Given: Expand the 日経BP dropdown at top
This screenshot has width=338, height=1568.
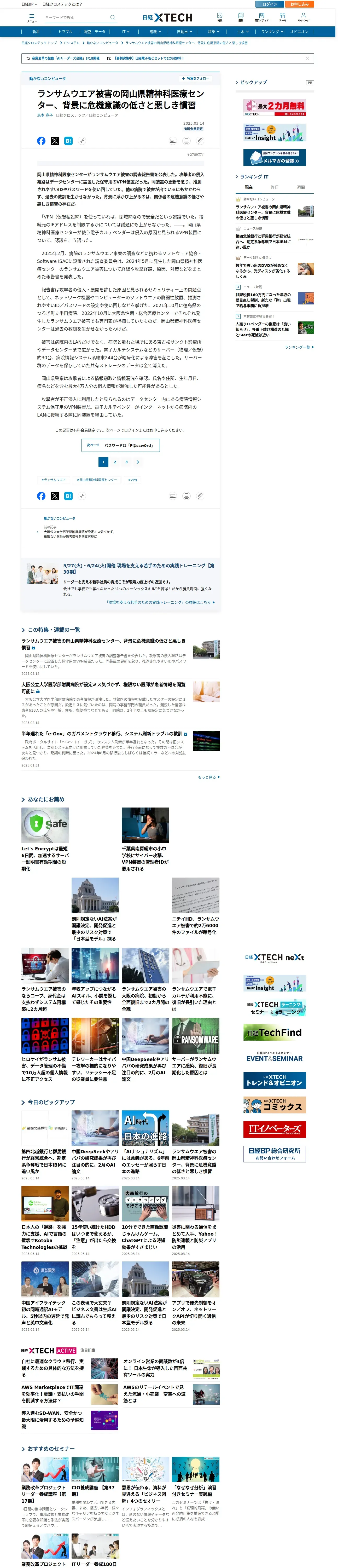Looking at the screenshot, I should point(29,4).
